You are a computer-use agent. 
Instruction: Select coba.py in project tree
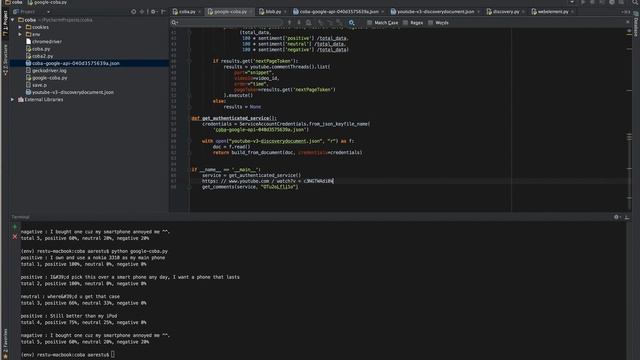point(38,49)
